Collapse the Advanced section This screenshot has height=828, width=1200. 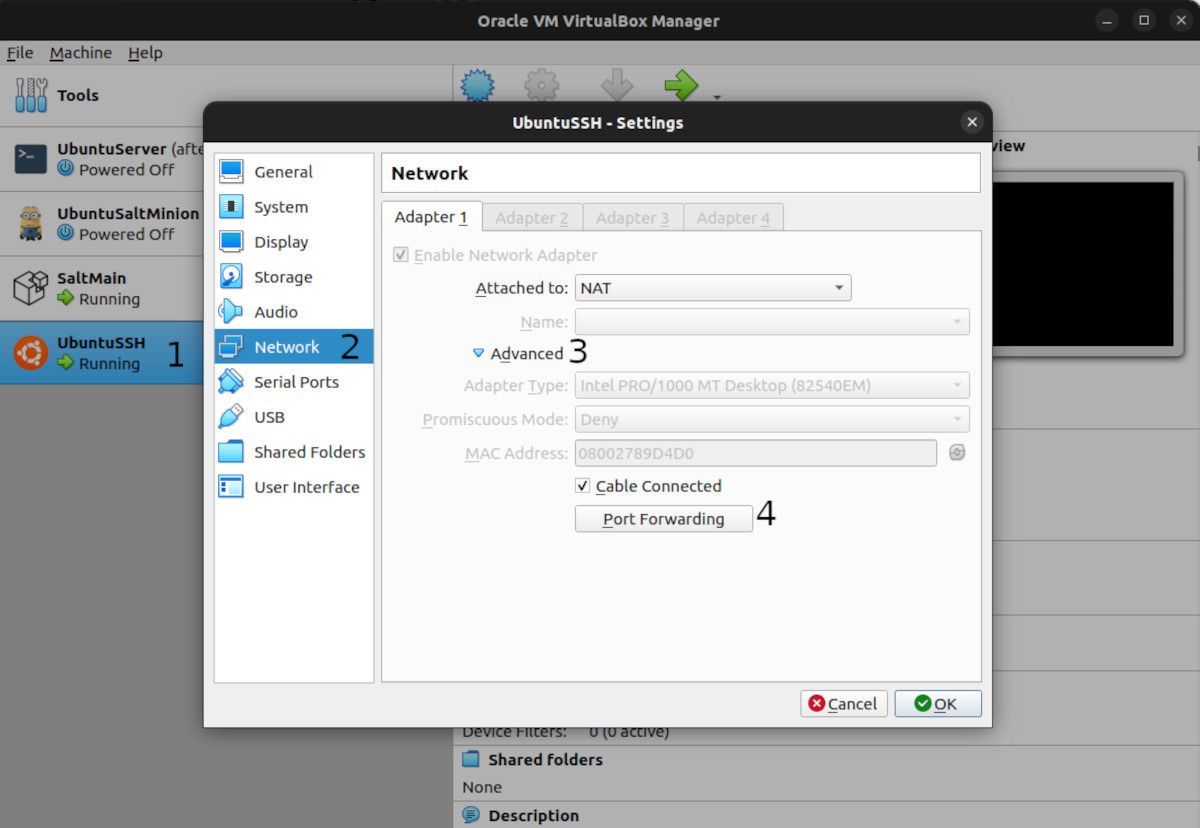pos(479,353)
